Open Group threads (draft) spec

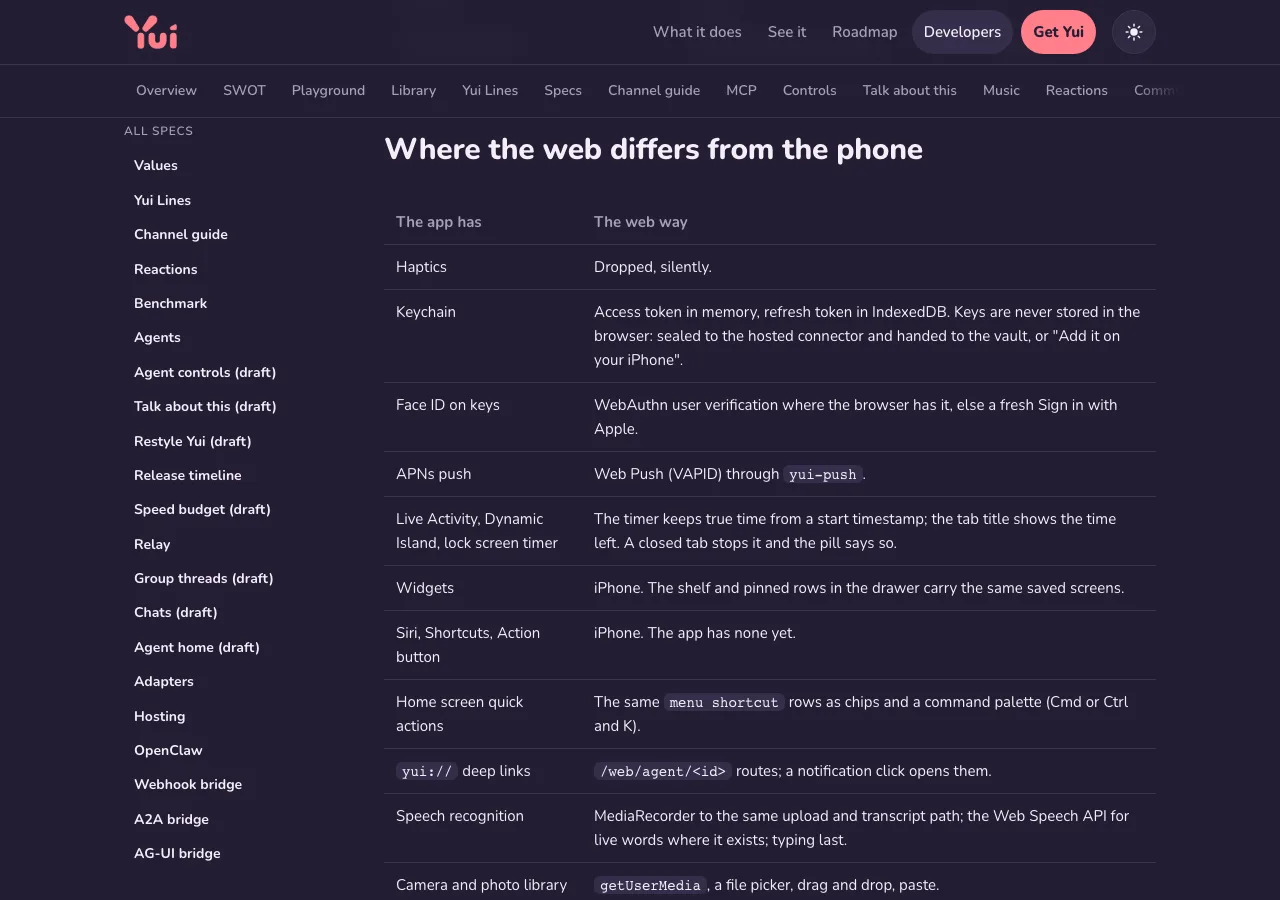point(204,578)
